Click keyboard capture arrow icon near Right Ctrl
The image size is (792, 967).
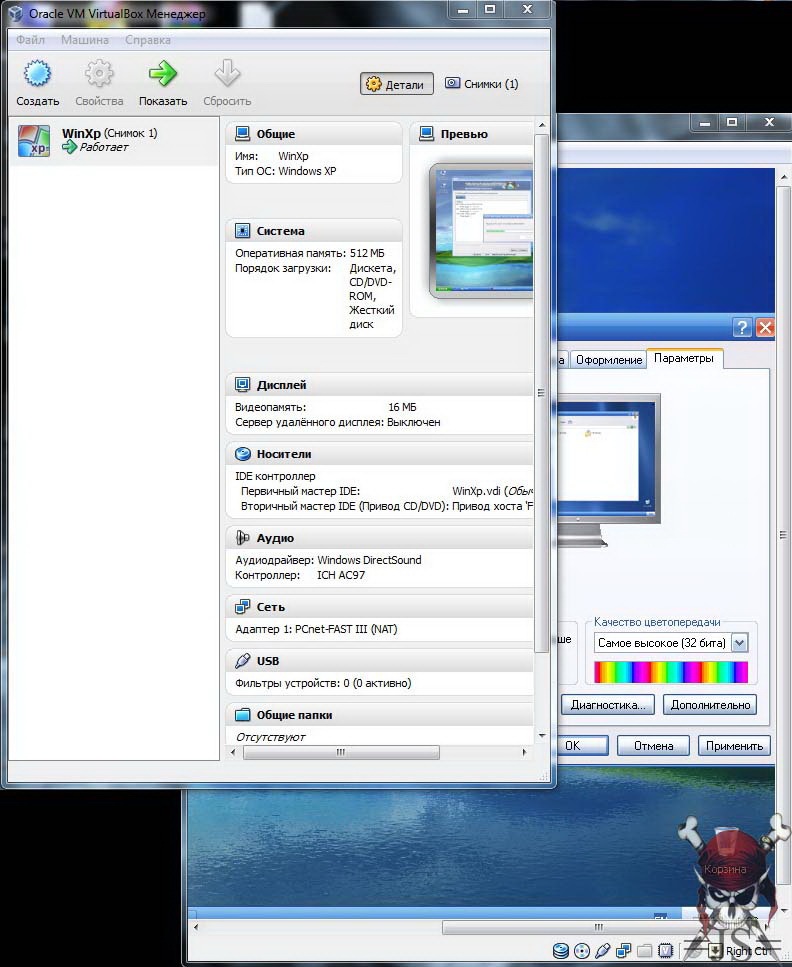tap(714, 951)
